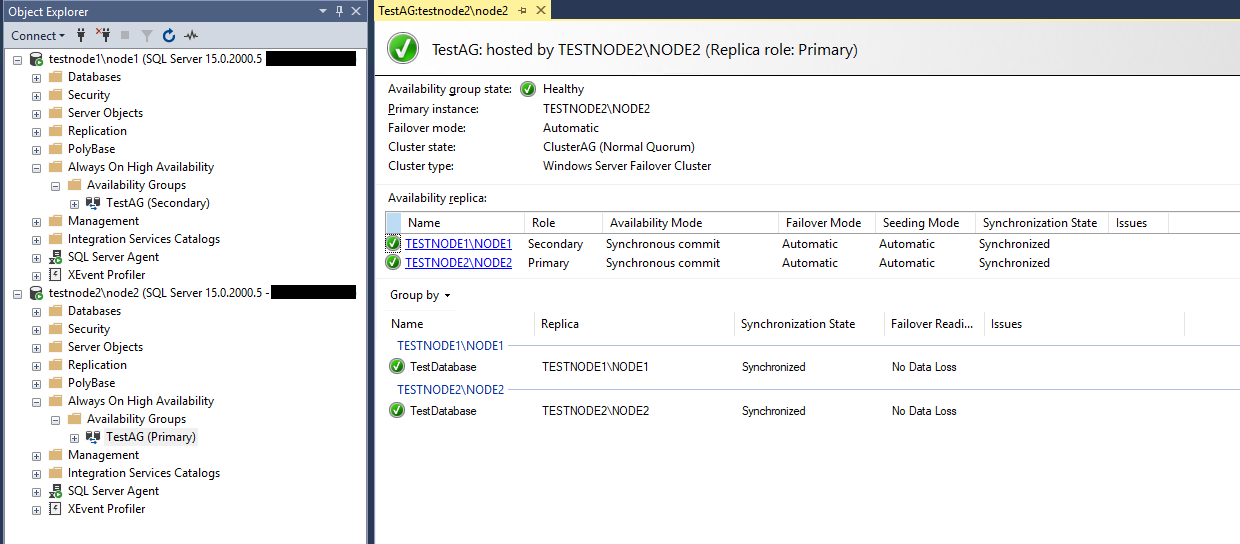Collapse Always On High Availability under testnode2
Viewport: 1240px width, 544px height.
click(x=36, y=401)
